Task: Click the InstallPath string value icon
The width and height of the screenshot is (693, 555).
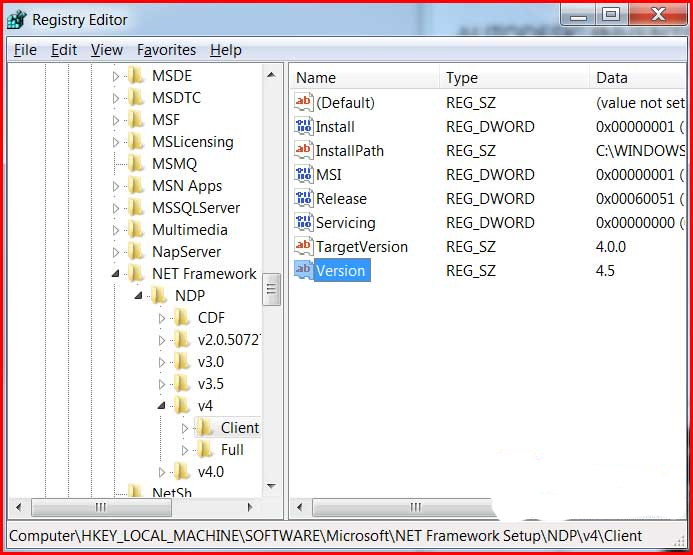Action: 304,150
